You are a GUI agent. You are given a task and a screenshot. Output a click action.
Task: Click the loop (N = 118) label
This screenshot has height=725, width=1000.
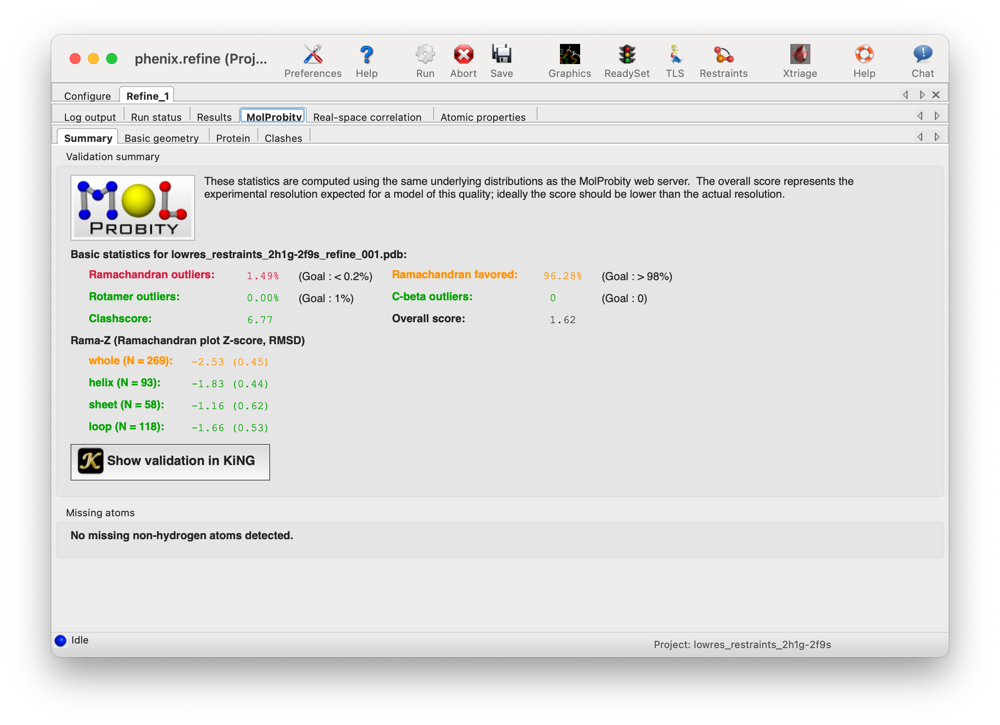(126, 427)
